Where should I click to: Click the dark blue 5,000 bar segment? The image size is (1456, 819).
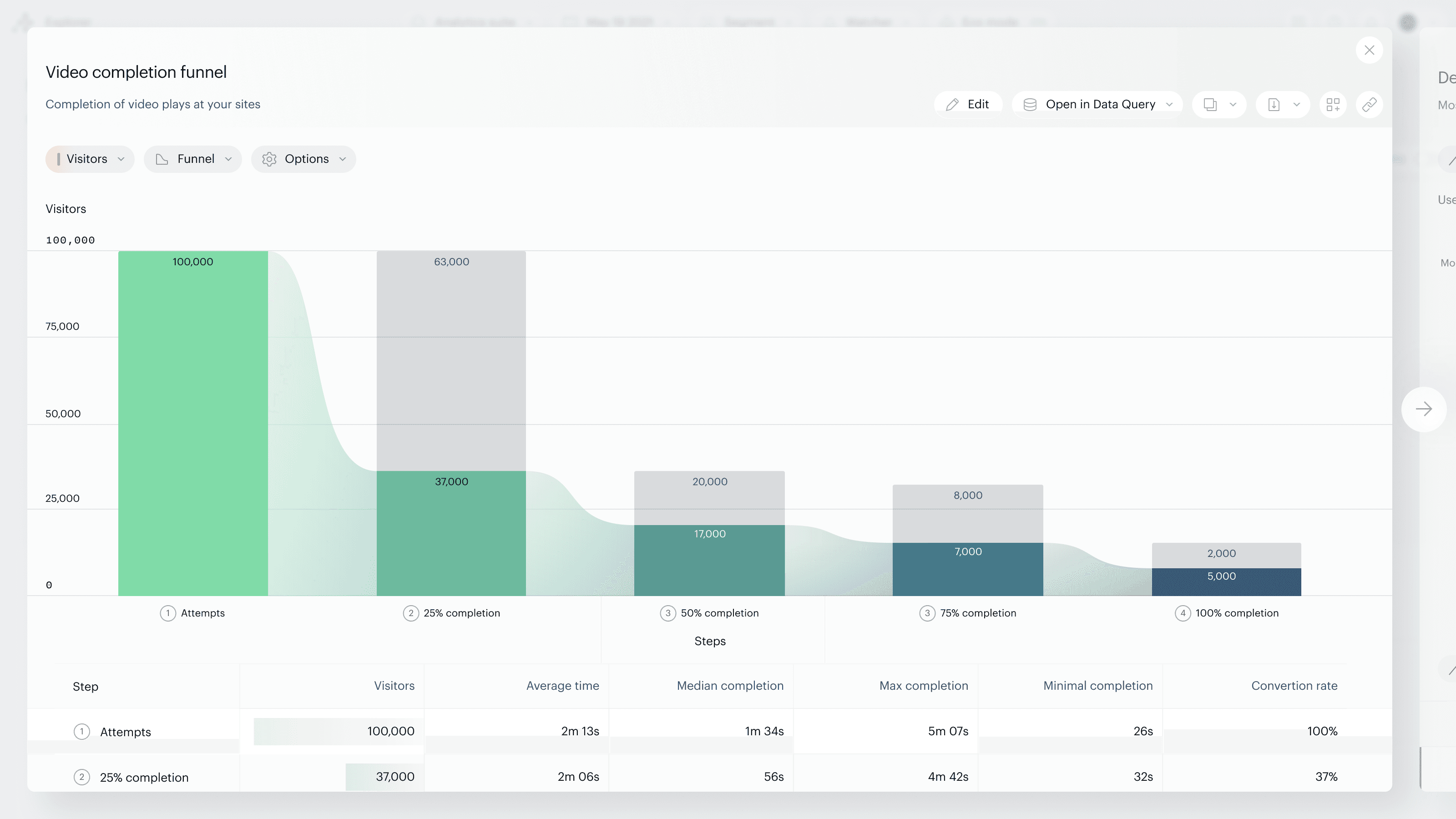click(x=1227, y=582)
